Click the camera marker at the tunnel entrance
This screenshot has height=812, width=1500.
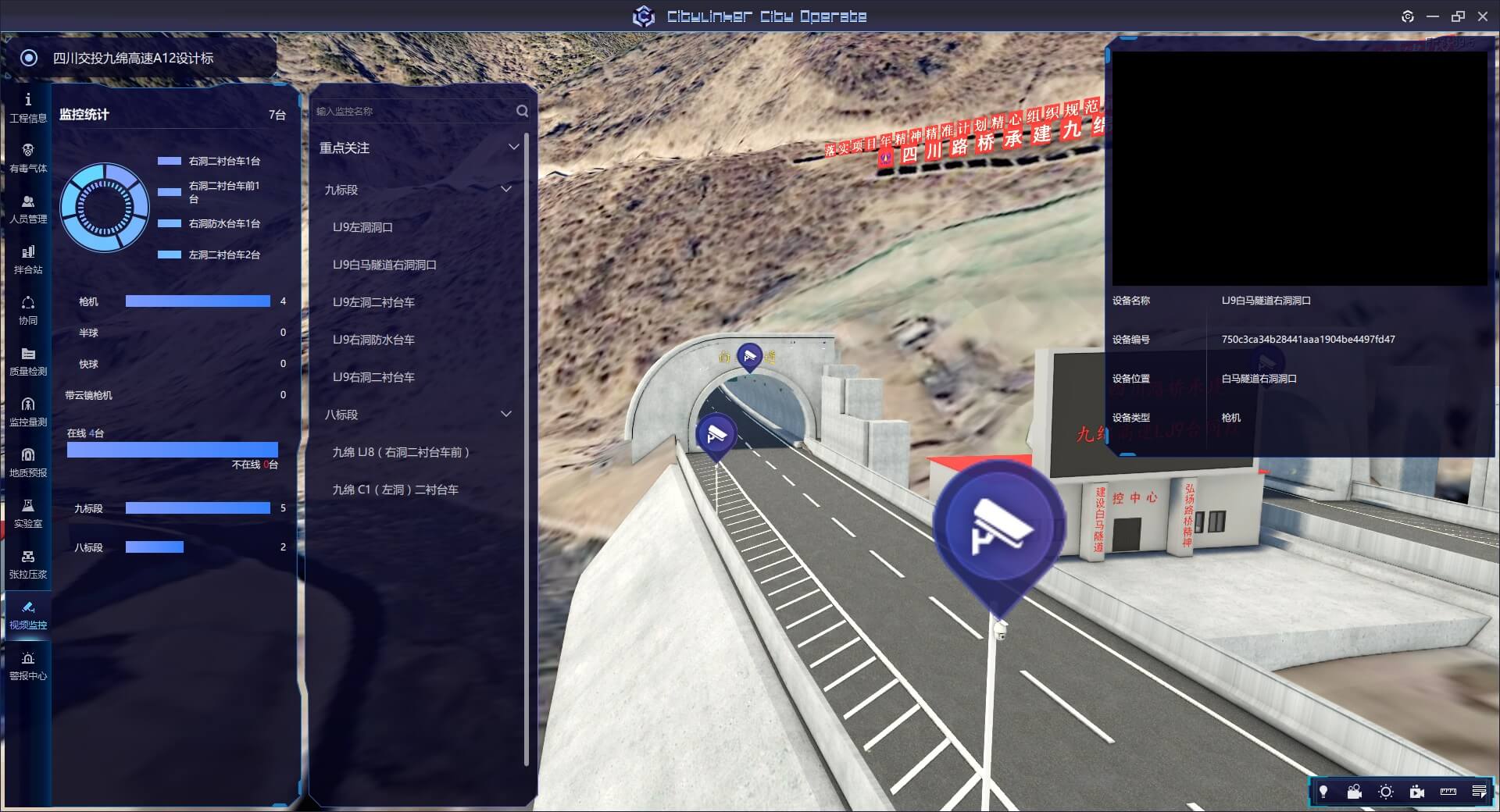click(716, 437)
